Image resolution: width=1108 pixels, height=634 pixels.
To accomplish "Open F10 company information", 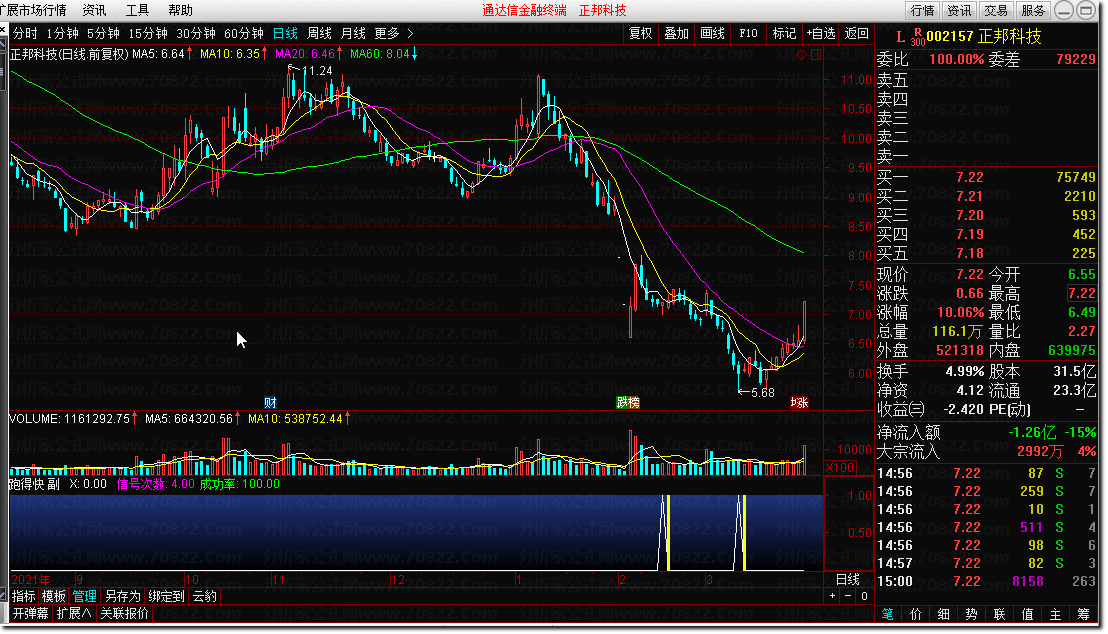I will [748, 33].
